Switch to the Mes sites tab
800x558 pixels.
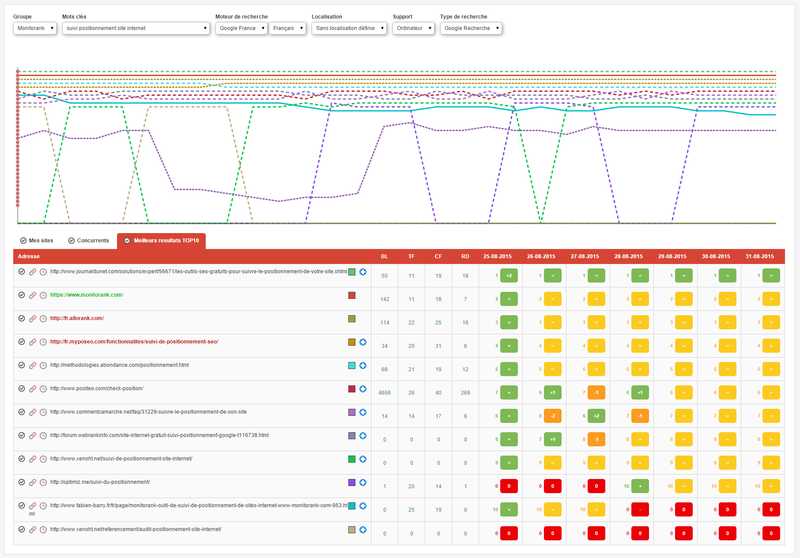36,241
